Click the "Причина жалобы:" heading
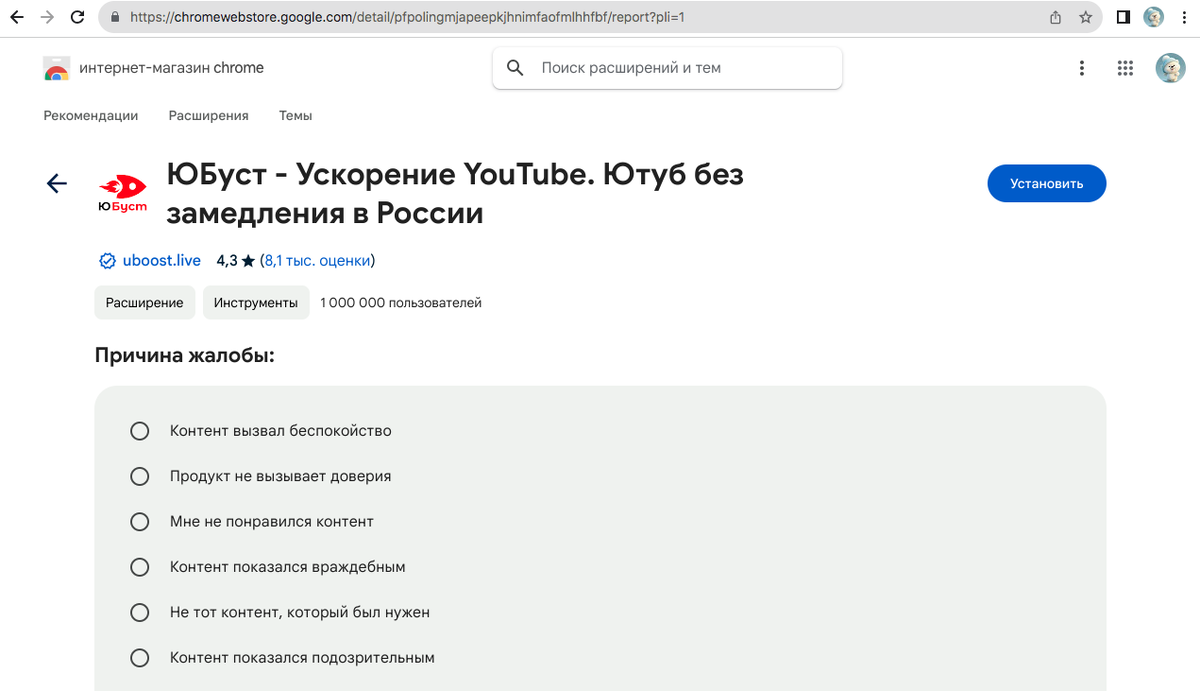 click(x=185, y=355)
